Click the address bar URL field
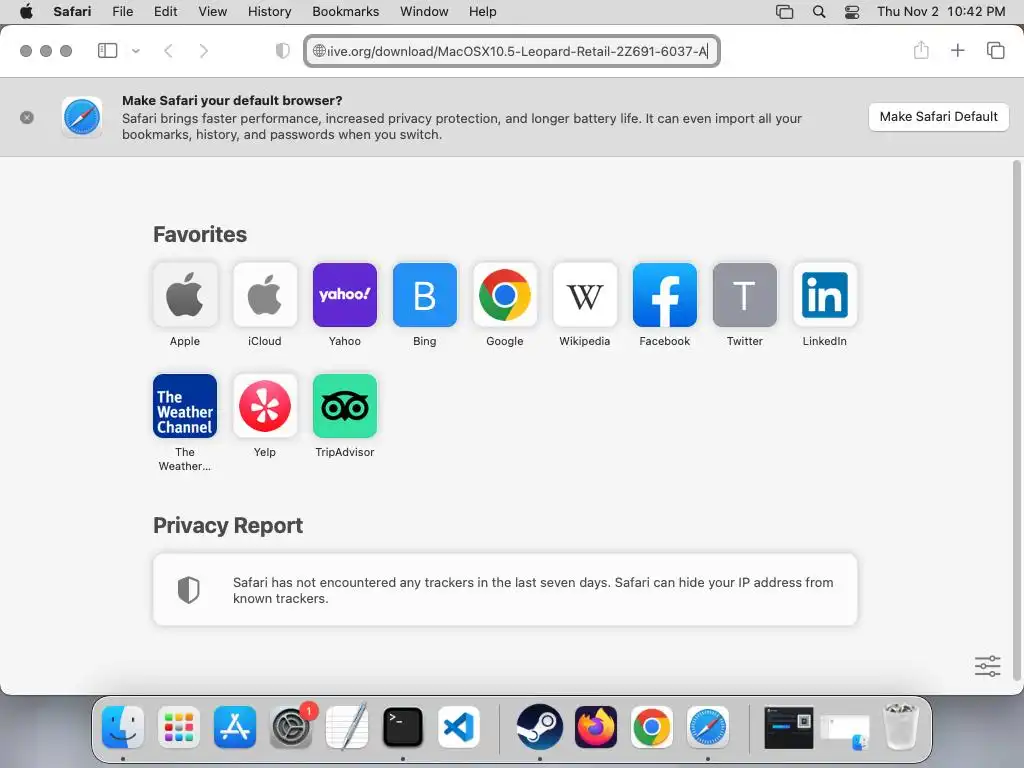Image resolution: width=1024 pixels, height=768 pixels. 512,51
